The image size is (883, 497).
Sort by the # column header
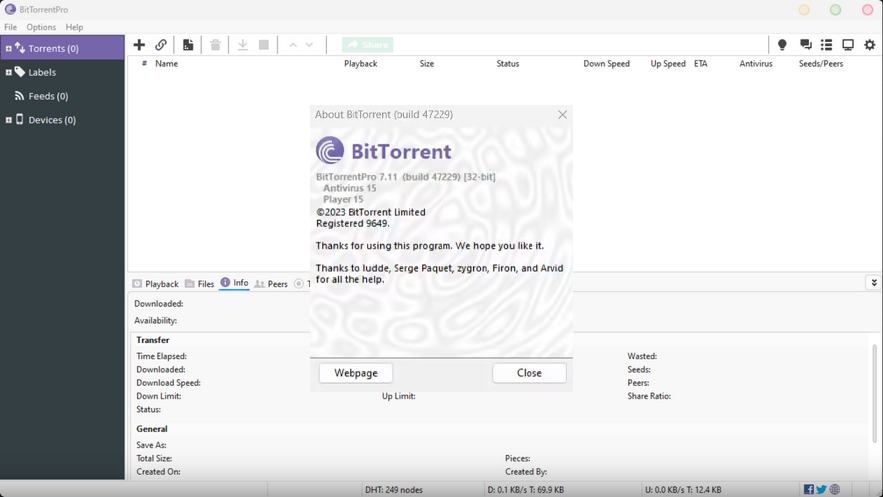coord(144,64)
